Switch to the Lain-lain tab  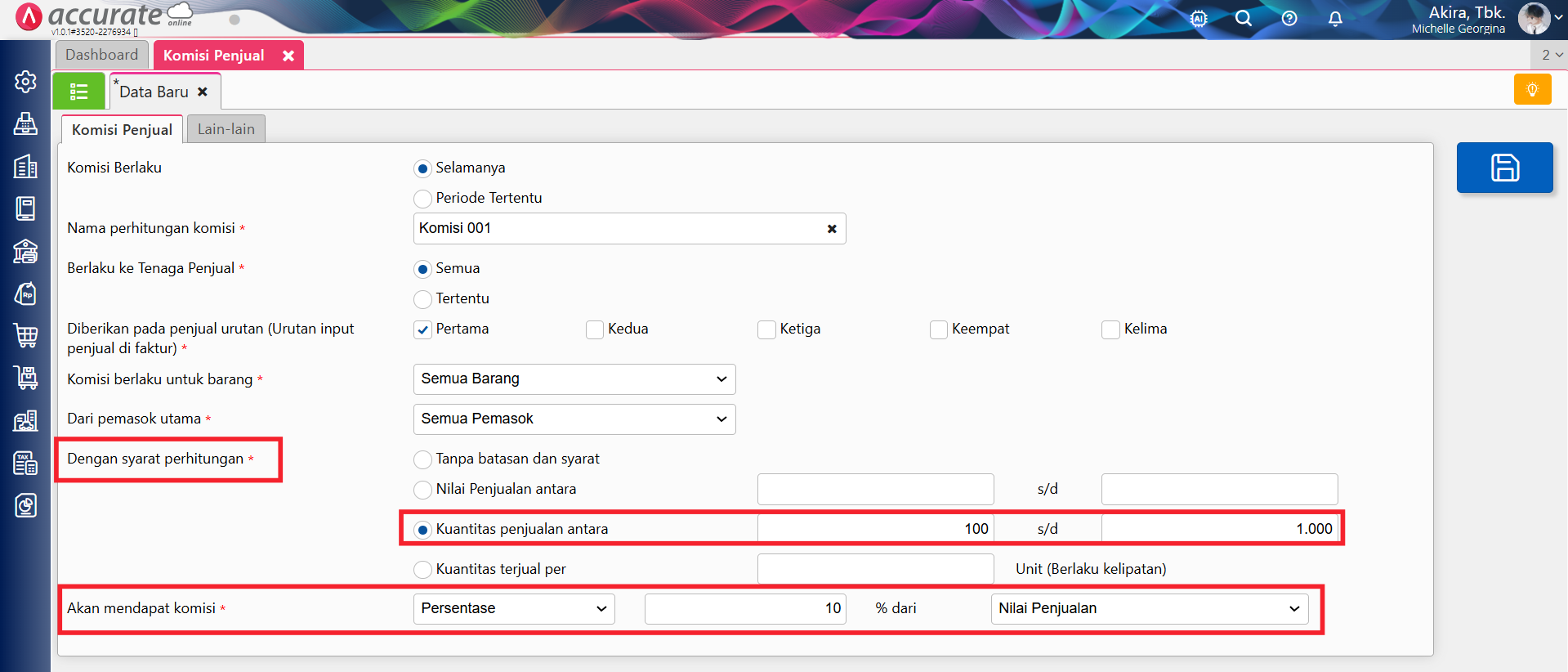226,129
